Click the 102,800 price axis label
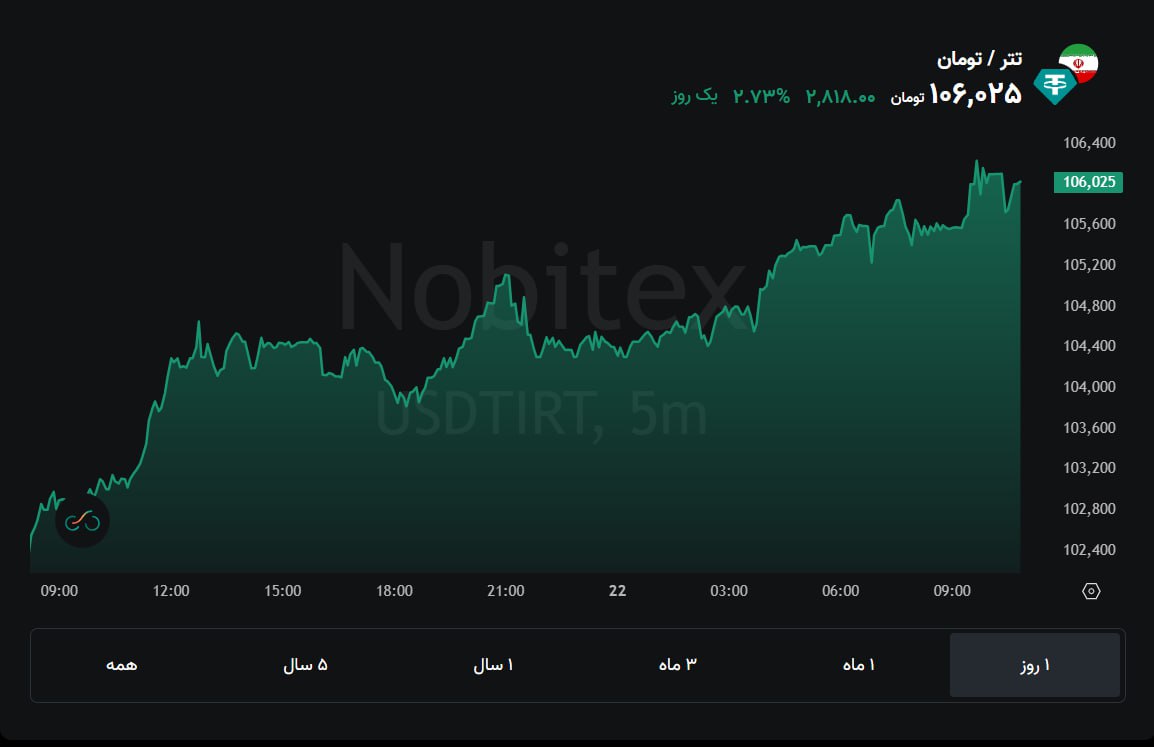Viewport: 1154px width, 747px height. (x=1089, y=509)
